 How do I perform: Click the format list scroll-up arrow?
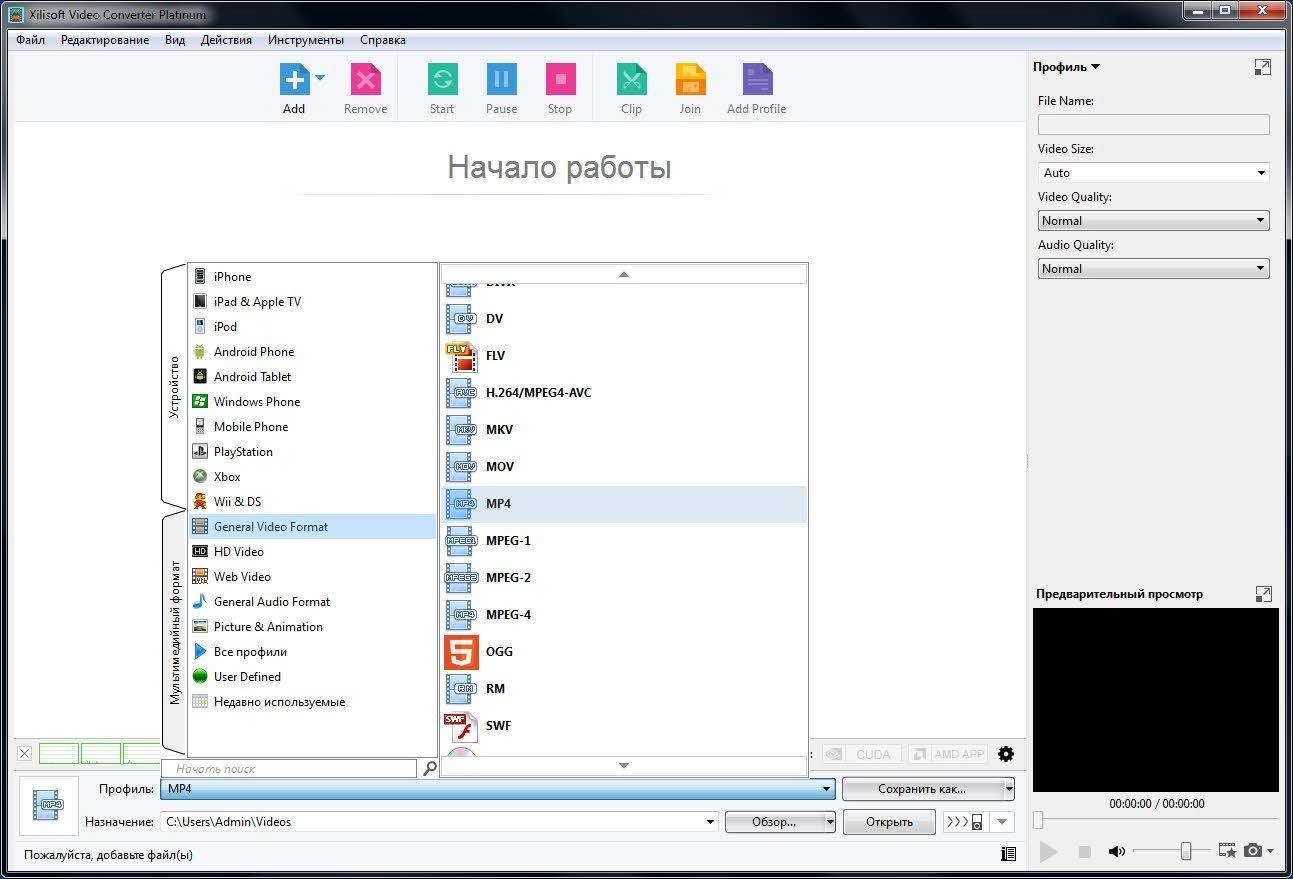[624, 274]
